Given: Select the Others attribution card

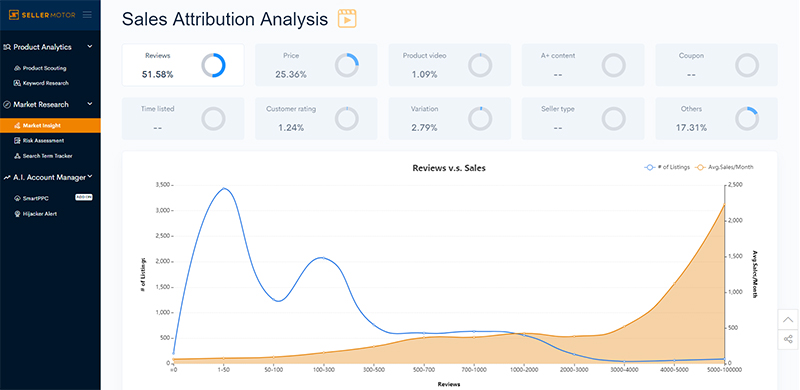Looking at the screenshot, I should tap(716, 118).
